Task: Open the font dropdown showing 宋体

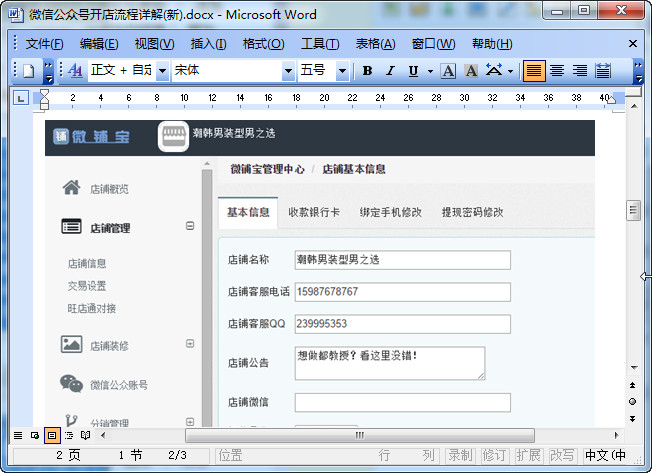Action: tap(288, 71)
